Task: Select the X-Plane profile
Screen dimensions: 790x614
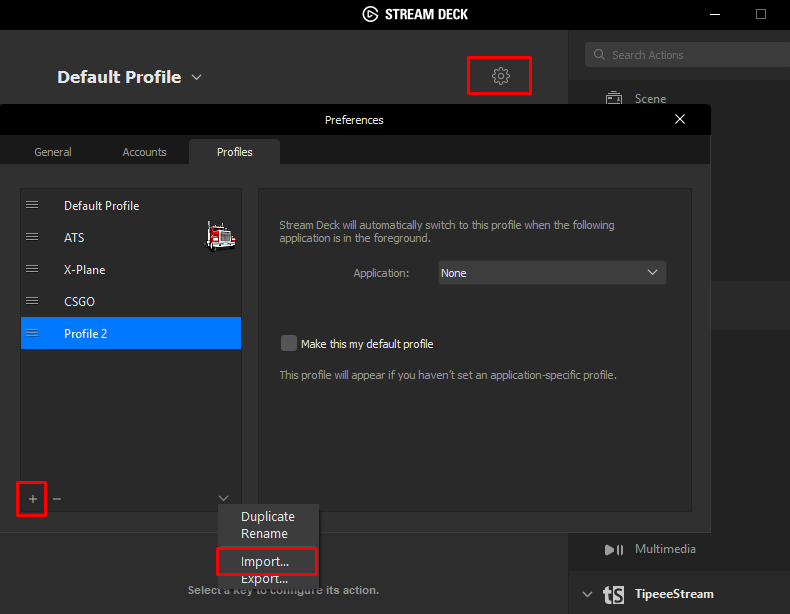Action: (x=85, y=270)
